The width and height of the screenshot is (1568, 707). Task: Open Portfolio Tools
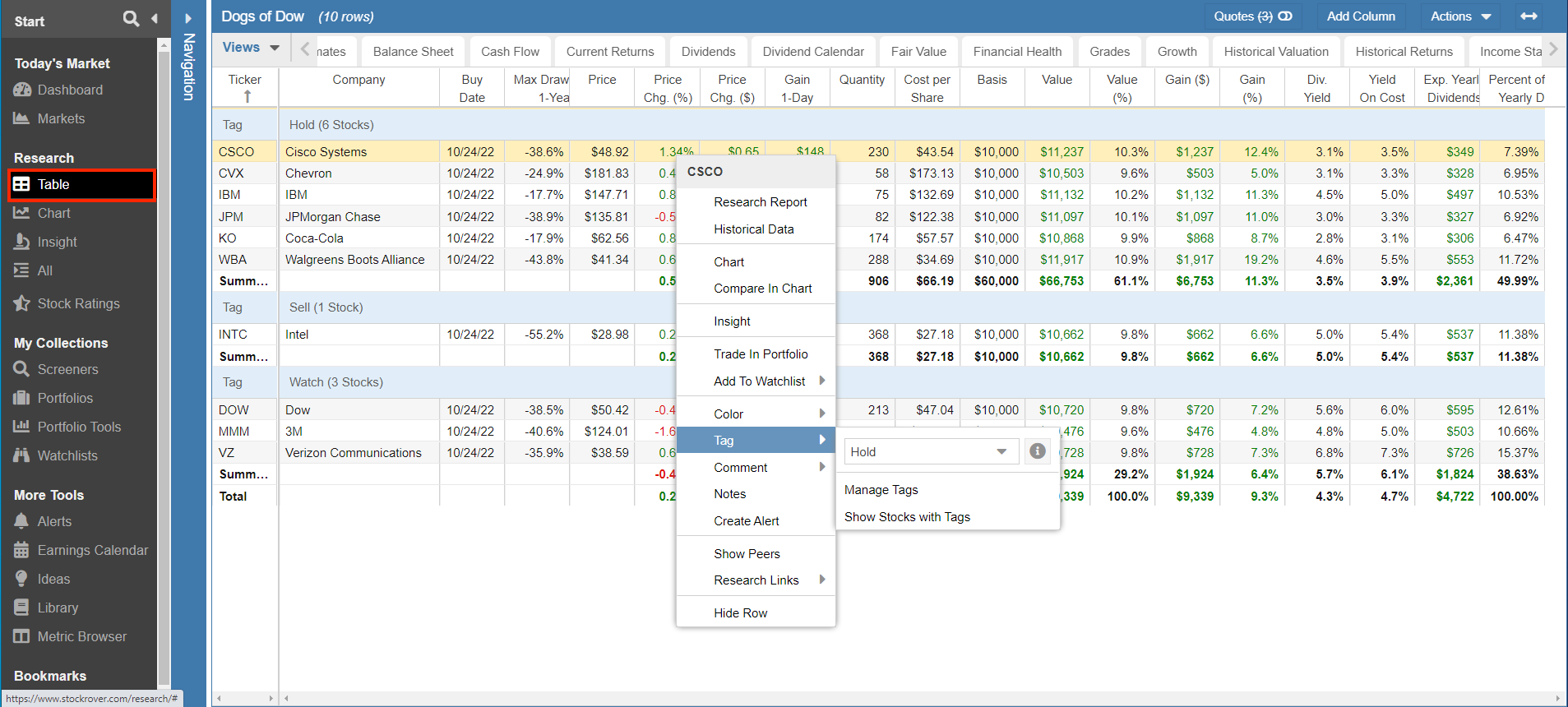click(79, 427)
